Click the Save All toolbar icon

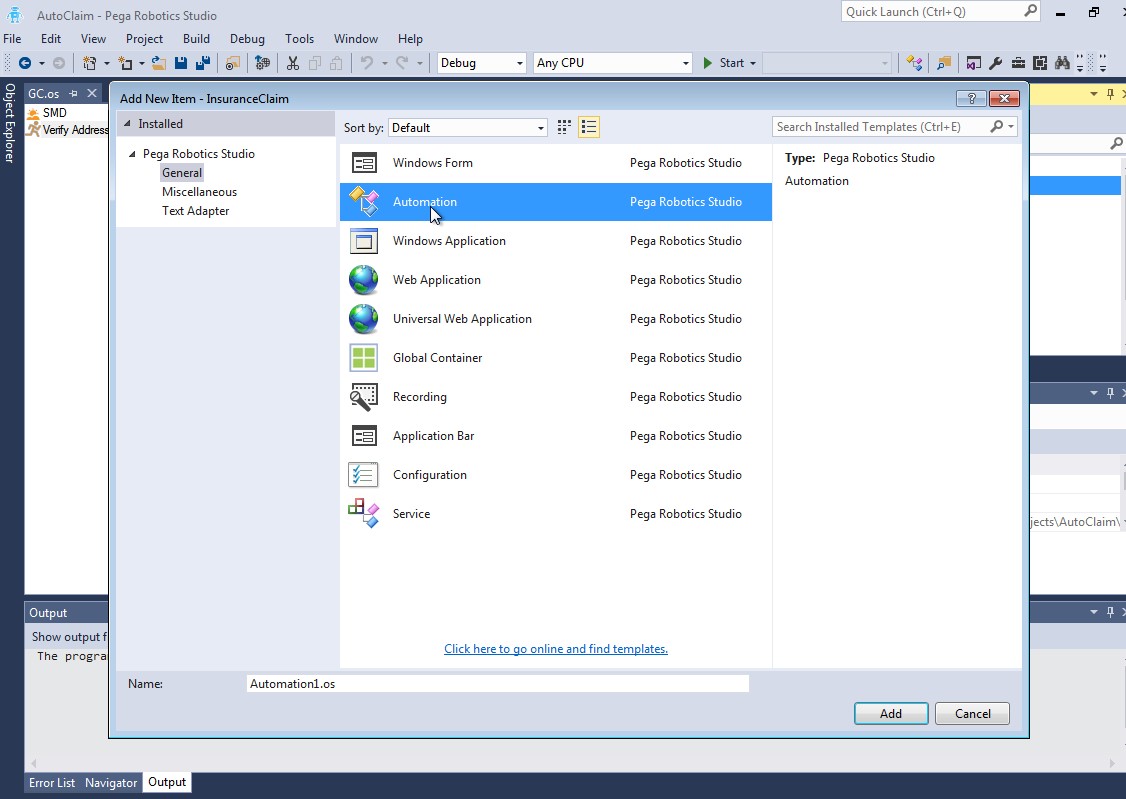click(202, 61)
